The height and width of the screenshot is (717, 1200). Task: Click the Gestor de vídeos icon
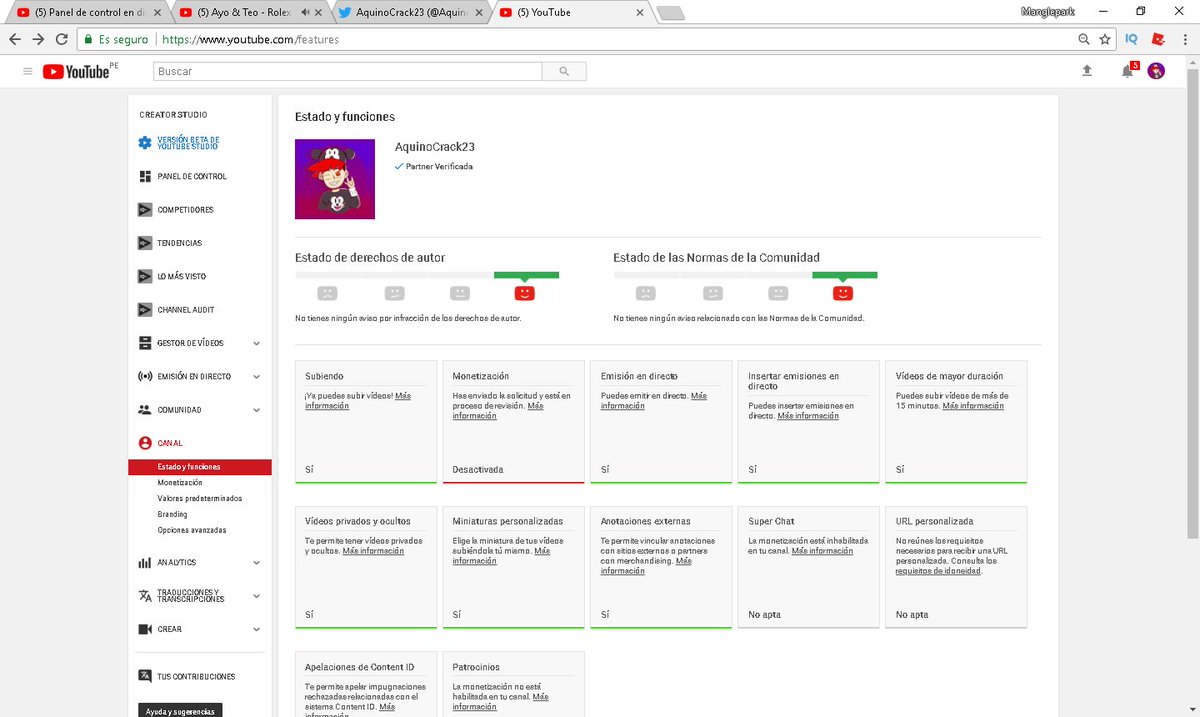point(145,343)
